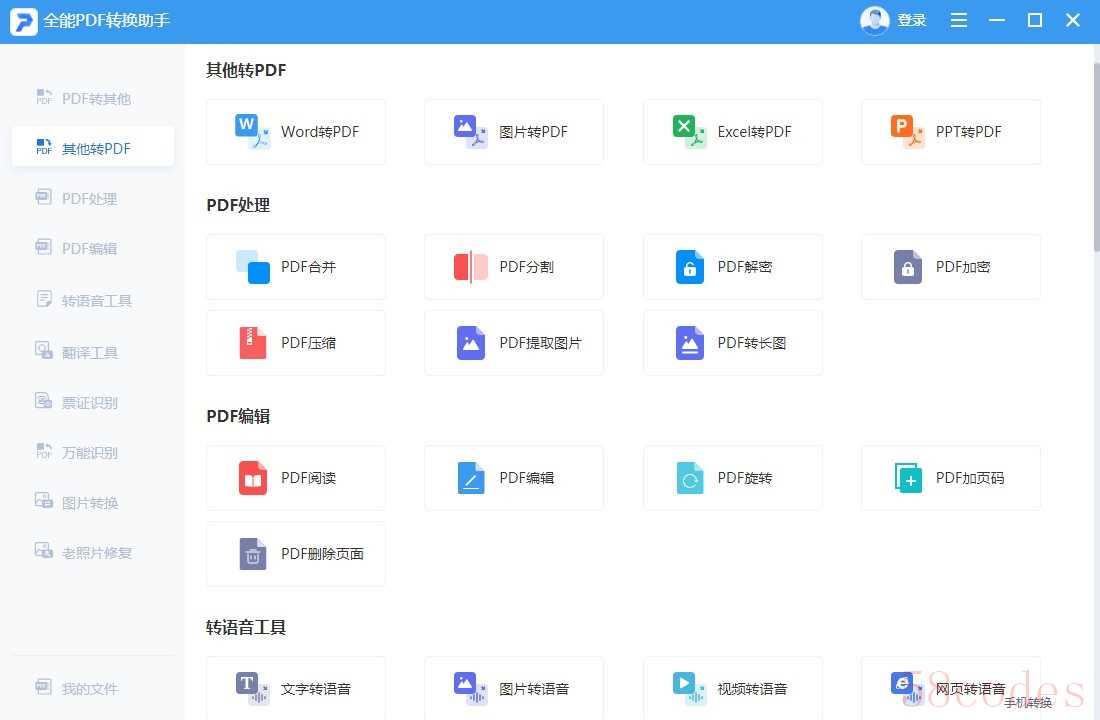Click the 全能PDF转换助手 title text
This screenshot has width=1100, height=720.
(x=107, y=20)
